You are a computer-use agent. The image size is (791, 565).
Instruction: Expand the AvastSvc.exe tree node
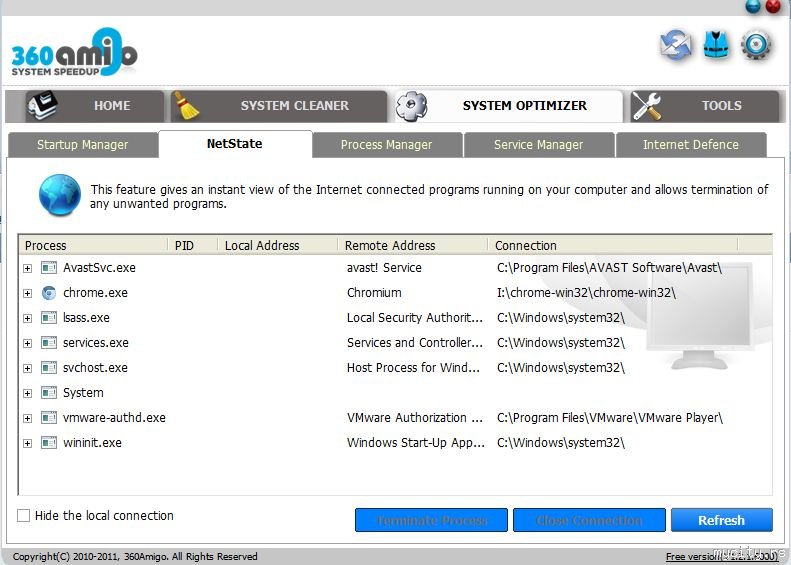click(x=28, y=268)
